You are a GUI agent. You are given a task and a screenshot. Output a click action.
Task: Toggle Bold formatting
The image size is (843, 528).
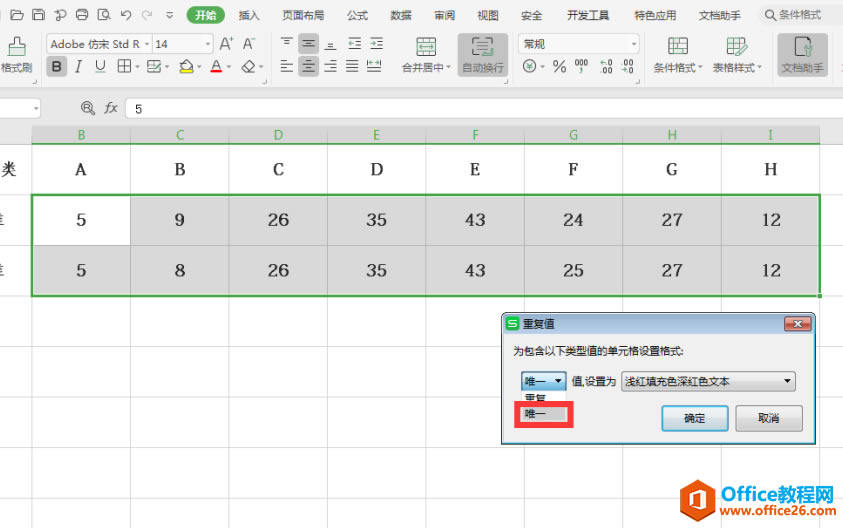[56, 67]
